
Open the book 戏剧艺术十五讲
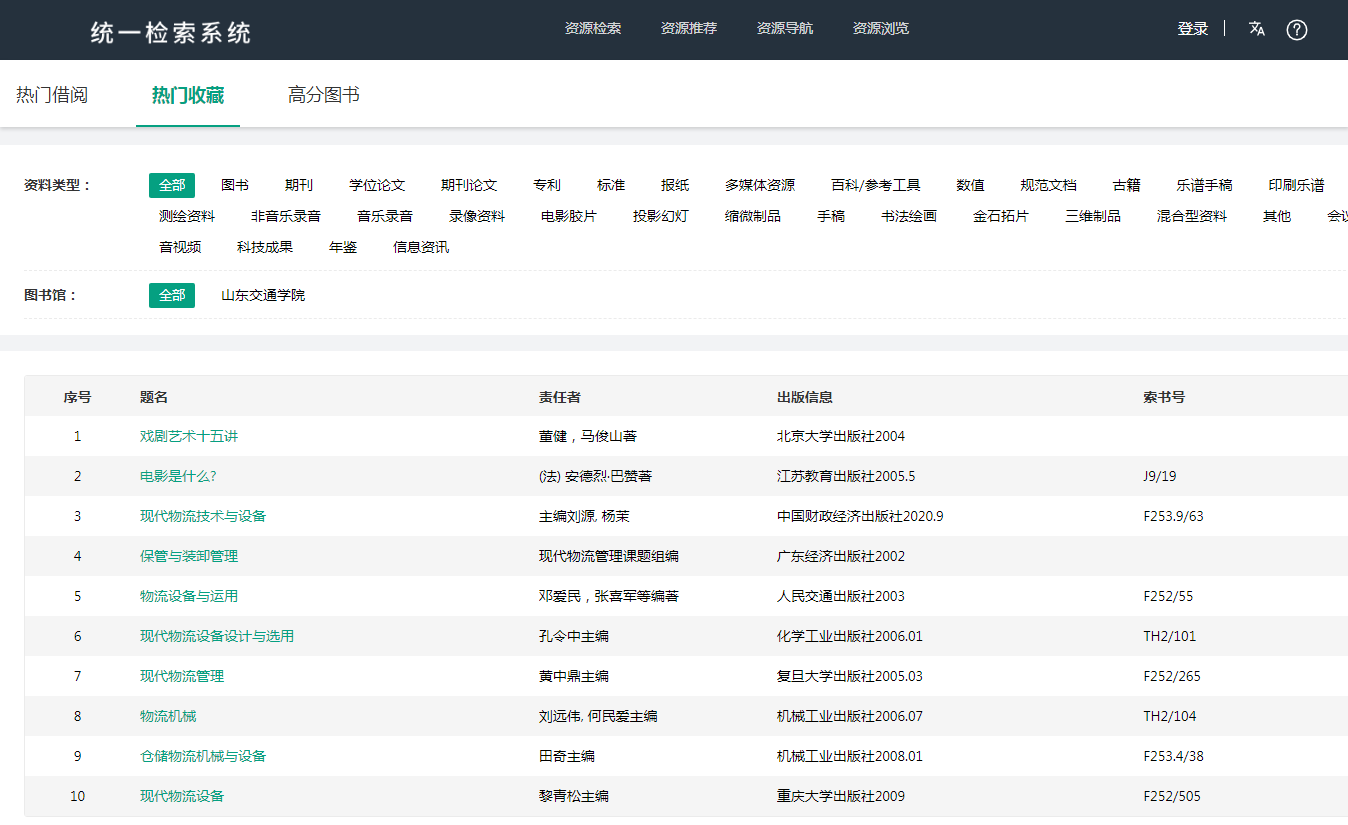coord(189,436)
